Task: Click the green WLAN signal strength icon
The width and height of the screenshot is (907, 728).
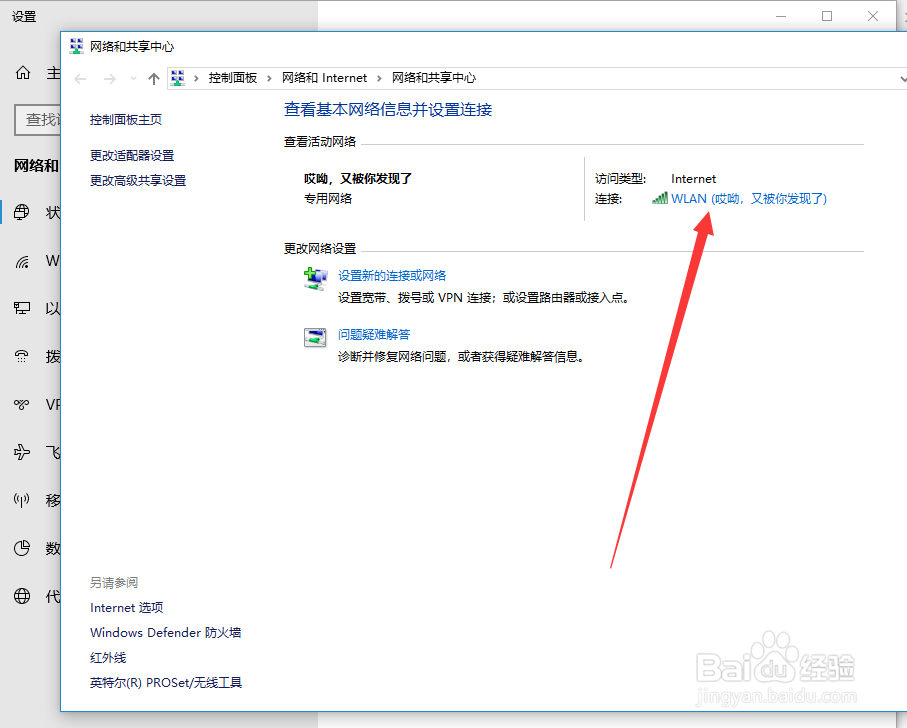Action: (661, 198)
